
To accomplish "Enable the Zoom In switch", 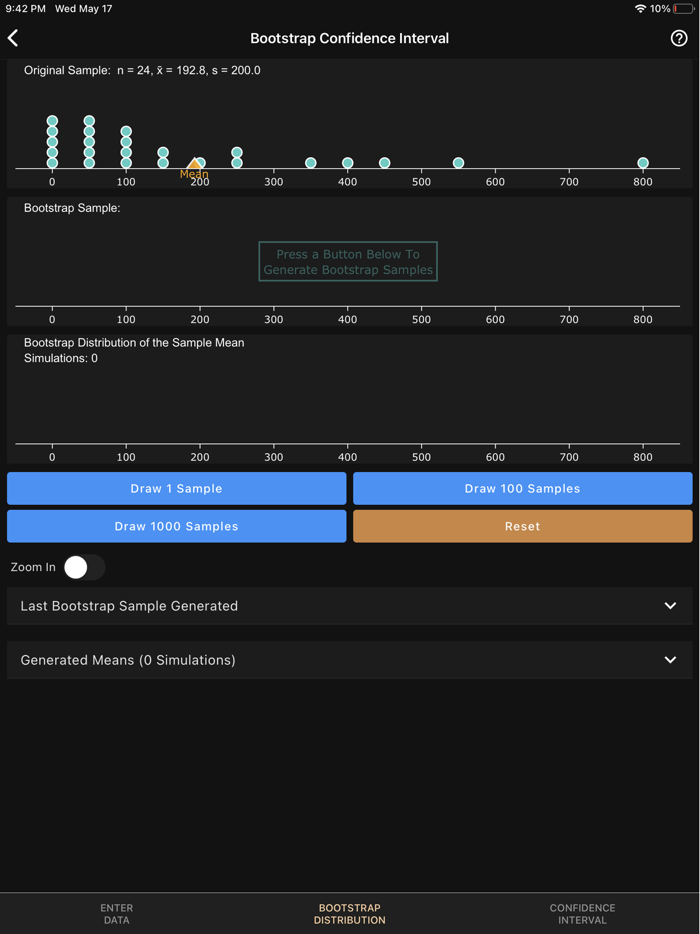I will tap(84, 567).
